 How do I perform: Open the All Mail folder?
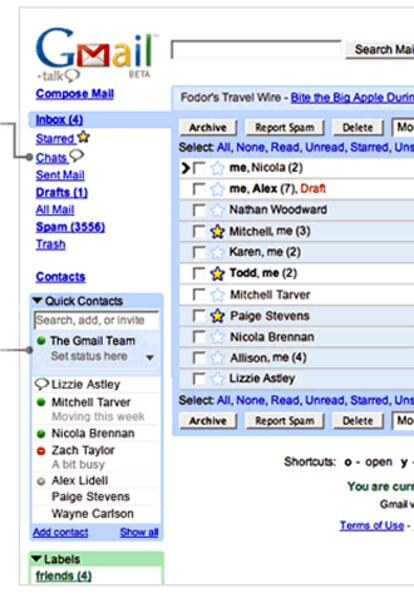tap(55, 210)
